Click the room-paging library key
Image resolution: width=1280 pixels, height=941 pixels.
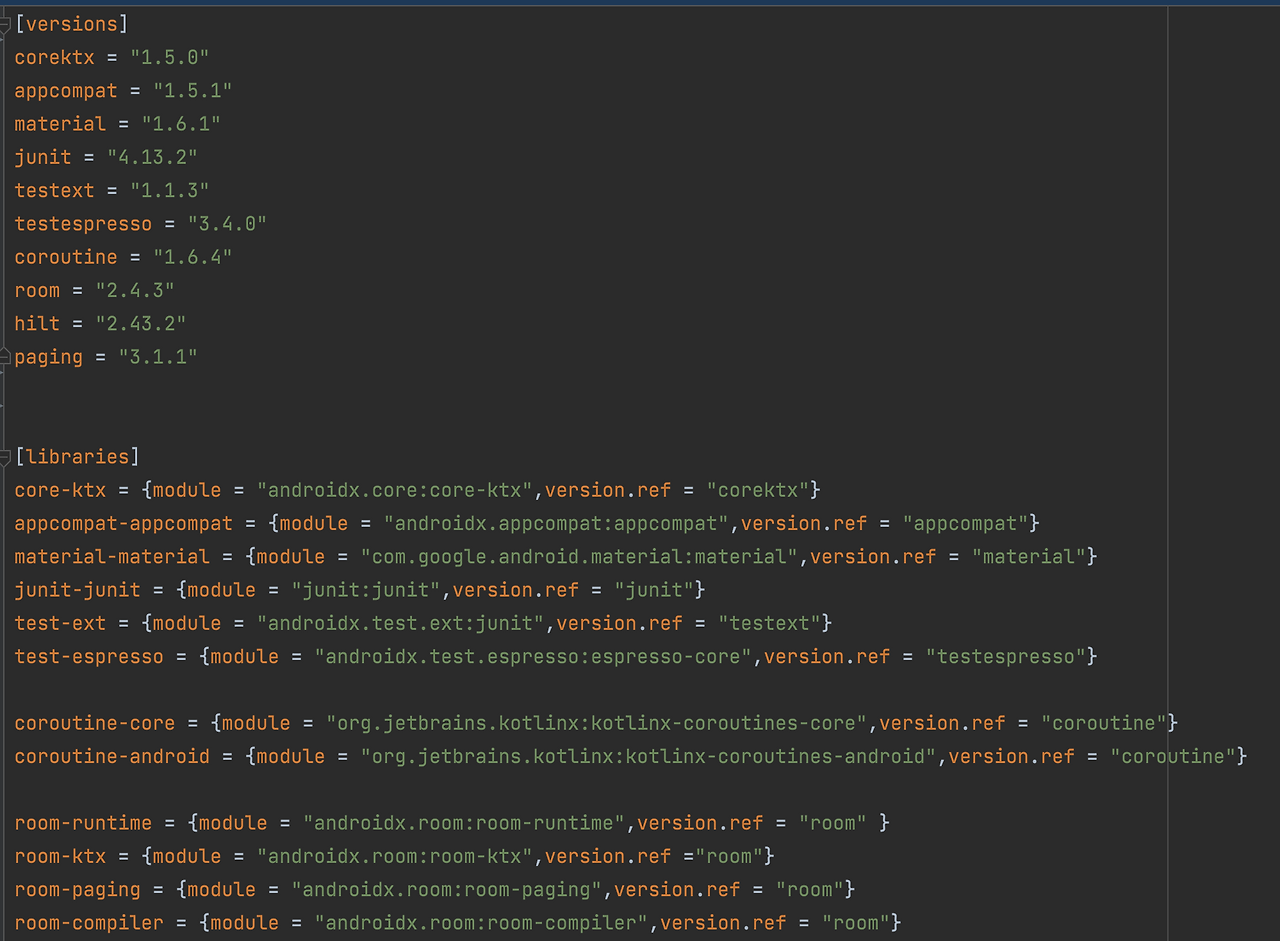tap(77, 890)
